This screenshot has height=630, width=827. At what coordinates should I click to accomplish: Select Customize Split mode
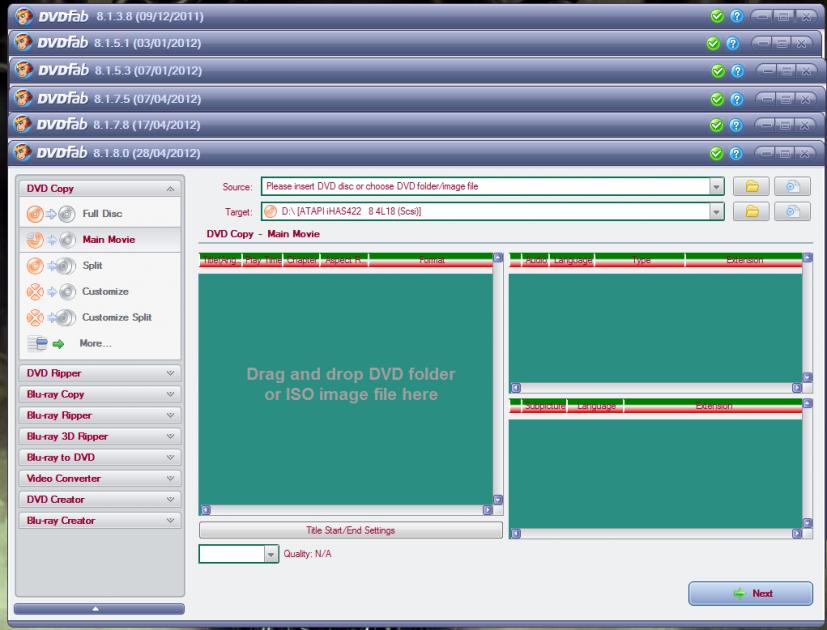pos(100,317)
